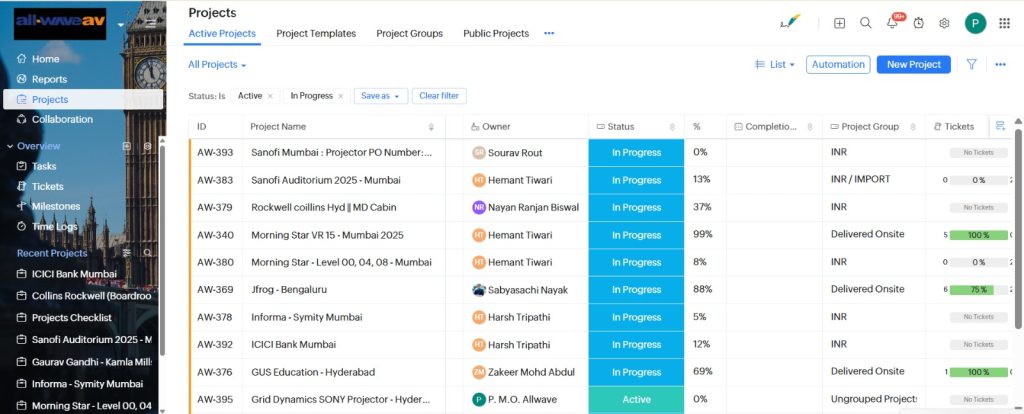The width and height of the screenshot is (1024, 414).
Task: Click the gear icon next to Overview
Action: point(147,146)
